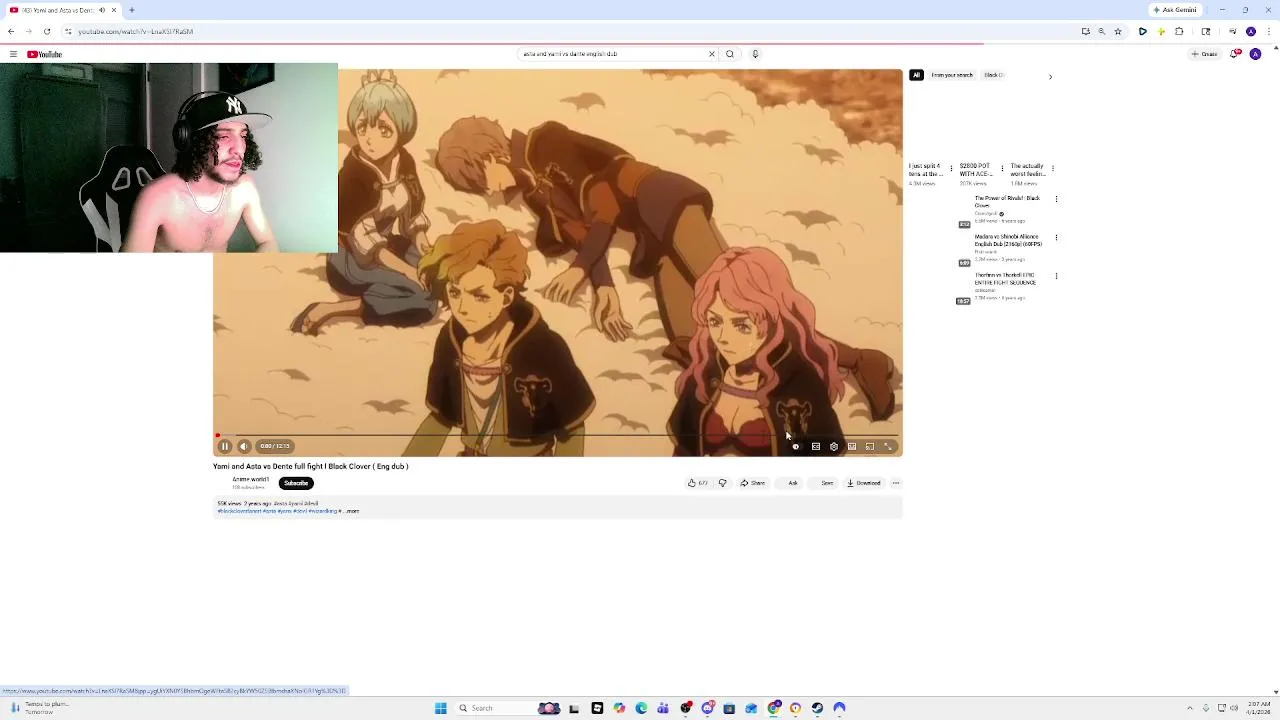Viewport: 1280px width, 720px height.
Task: Open options for 'Madara vs Shinobi Alliance'
Action: point(1056,238)
